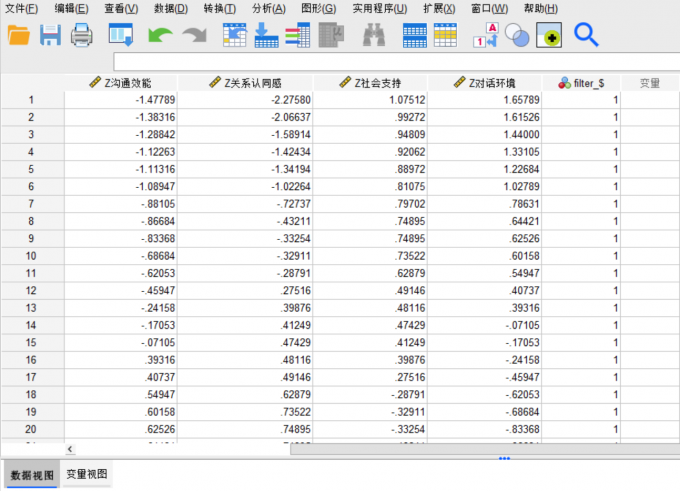Click the horizontal scrollbar left arrow
The height and width of the screenshot is (491, 680).
69,450
